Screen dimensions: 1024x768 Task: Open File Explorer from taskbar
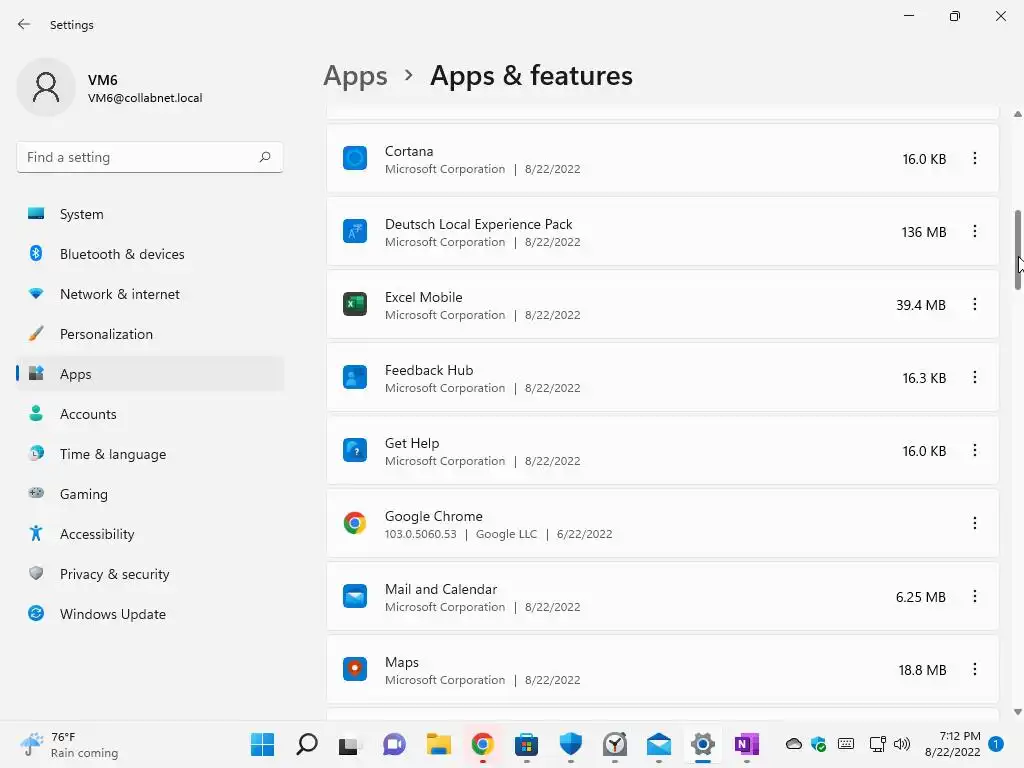tap(439, 744)
